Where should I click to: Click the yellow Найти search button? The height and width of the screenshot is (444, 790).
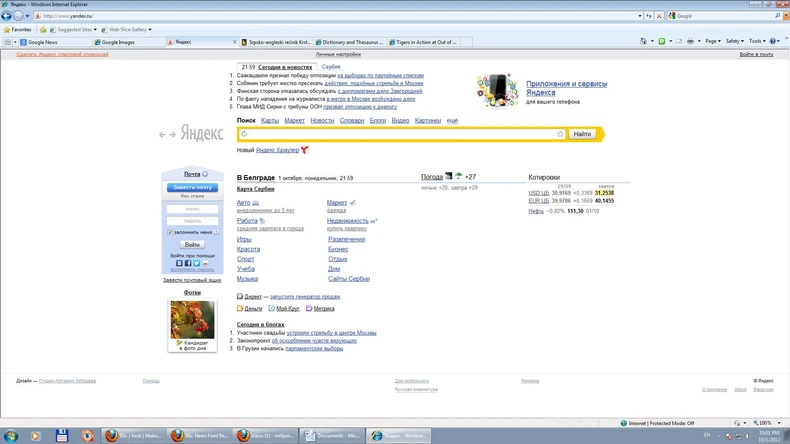pyautogui.click(x=582, y=133)
